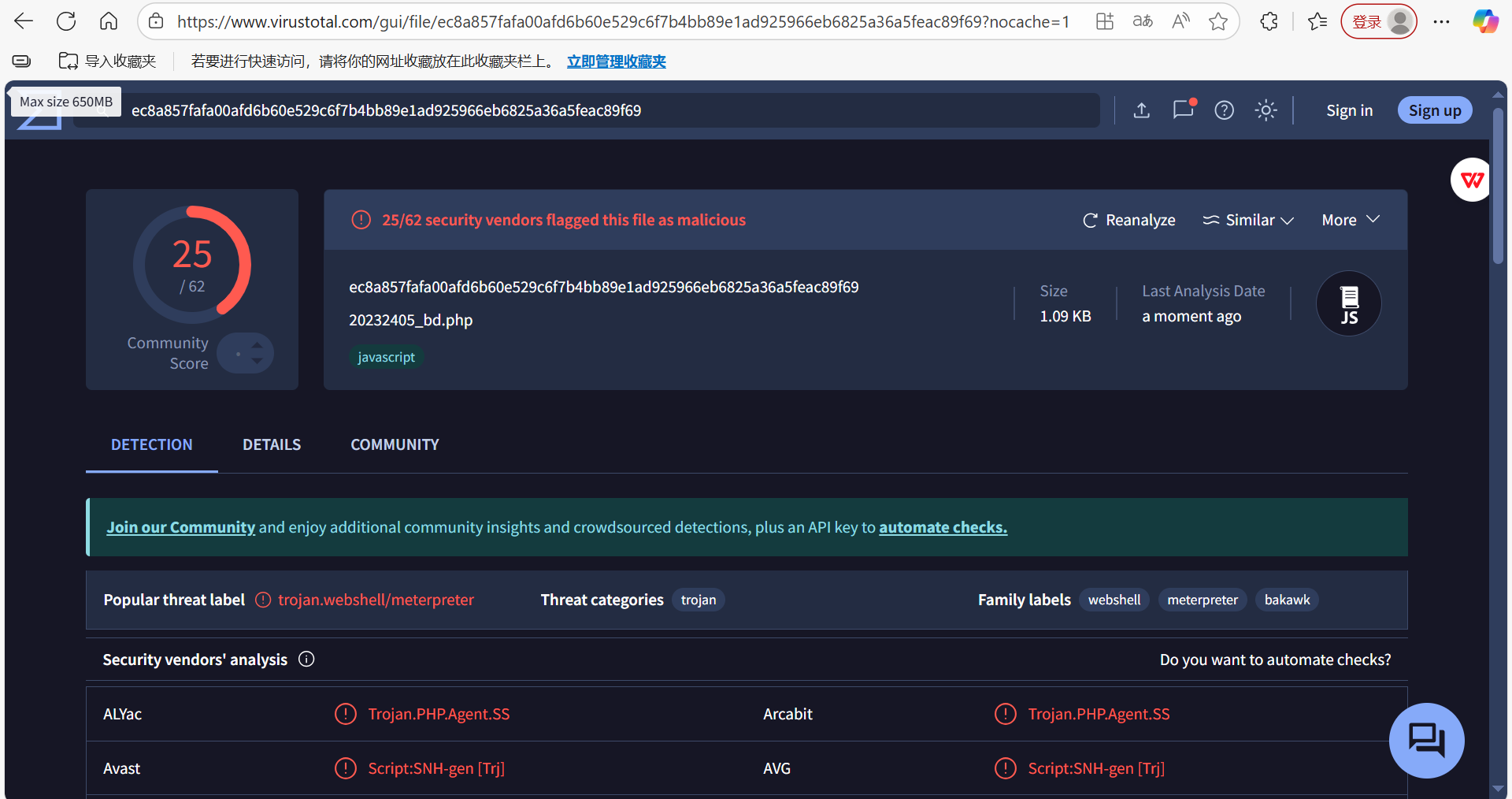Image resolution: width=1512 pixels, height=799 pixels.
Task: Open info icon beside Security vendors' analysis
Action: (306, 660)
